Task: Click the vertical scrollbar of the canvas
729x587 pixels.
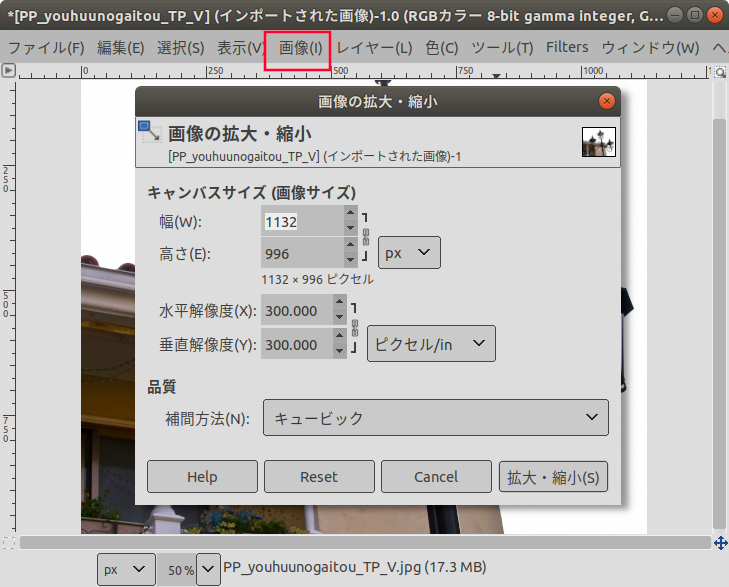Action: [x=719, y=324]
